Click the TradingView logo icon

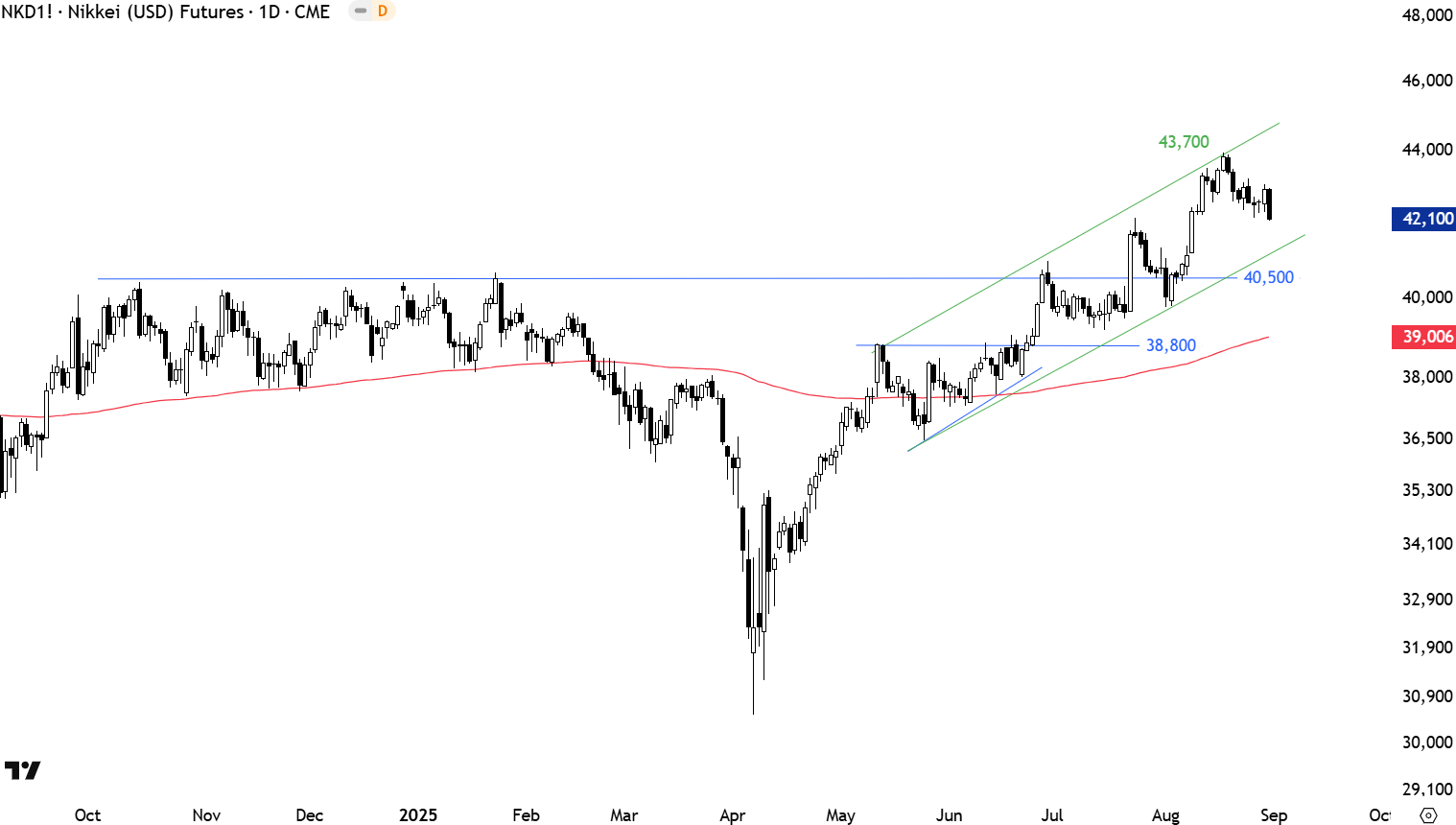(22, 770)
